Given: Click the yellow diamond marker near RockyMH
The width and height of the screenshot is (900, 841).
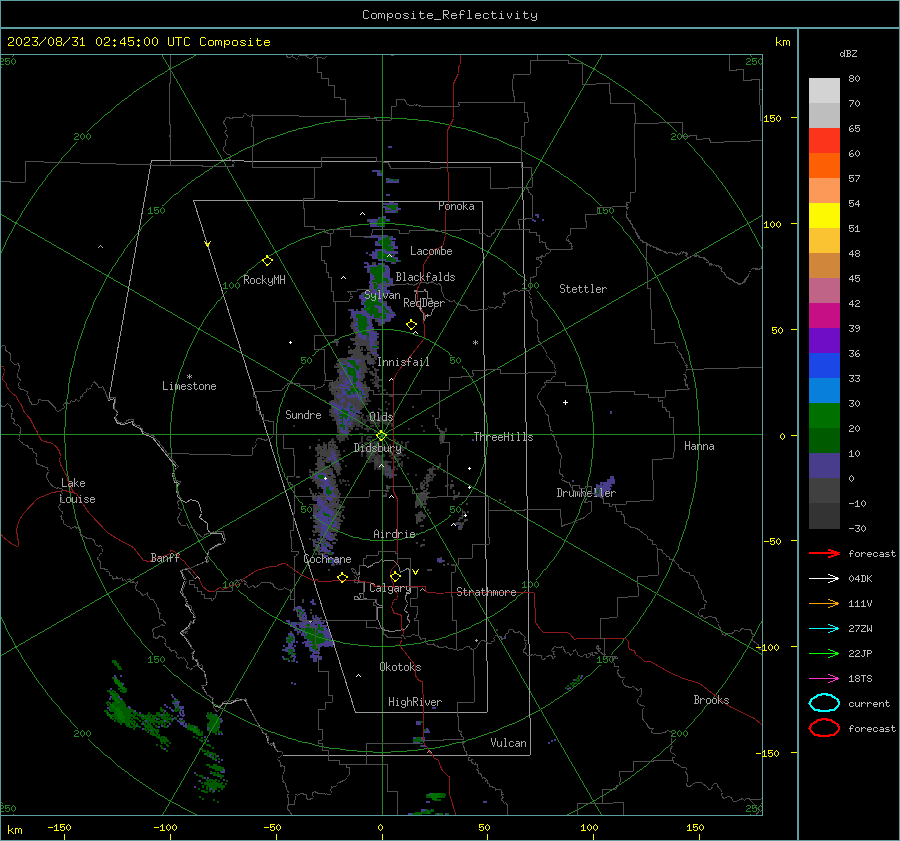Looking at the screenshot, I should (x=267, y=261).
